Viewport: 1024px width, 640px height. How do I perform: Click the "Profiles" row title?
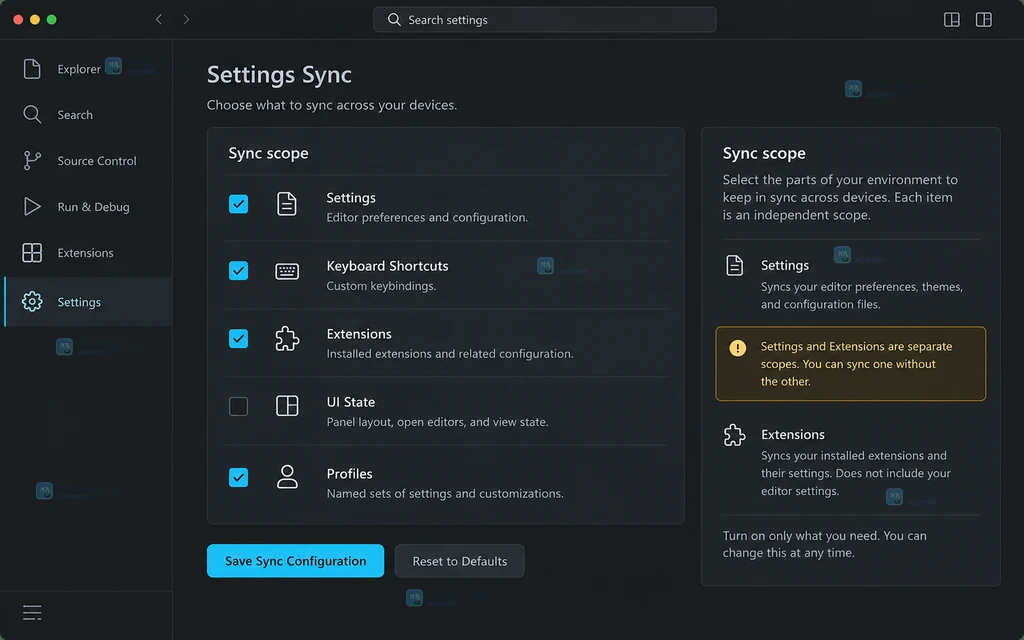point(349,473)
